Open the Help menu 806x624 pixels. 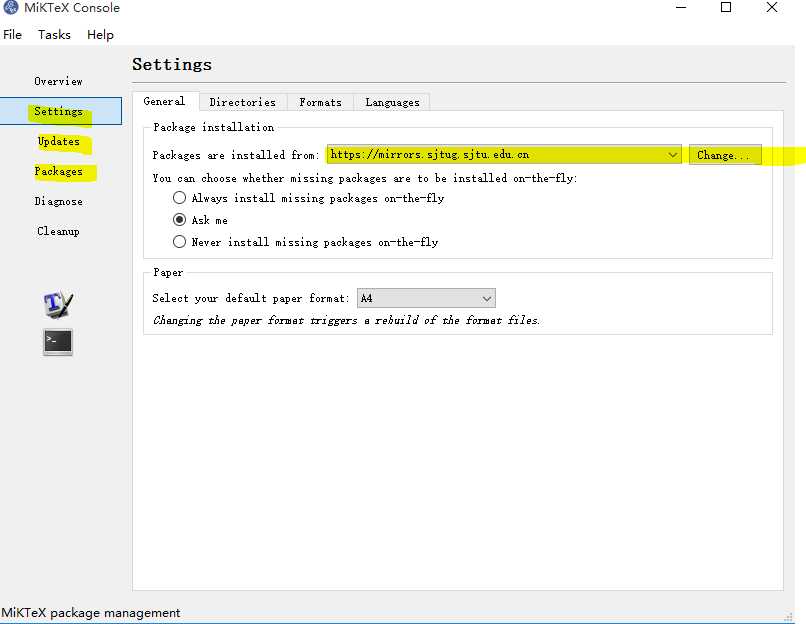coord(100,34)
